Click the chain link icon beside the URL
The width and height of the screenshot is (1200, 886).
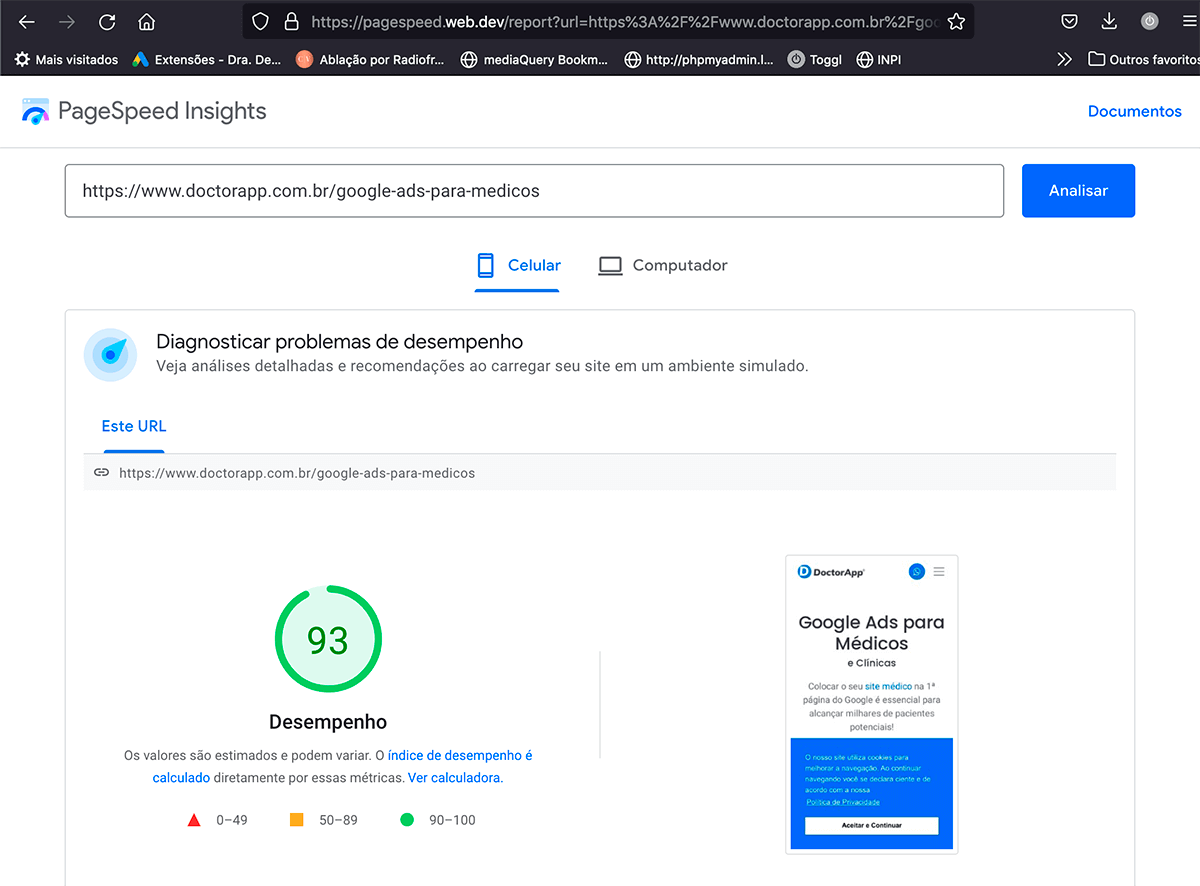[101, 472]
